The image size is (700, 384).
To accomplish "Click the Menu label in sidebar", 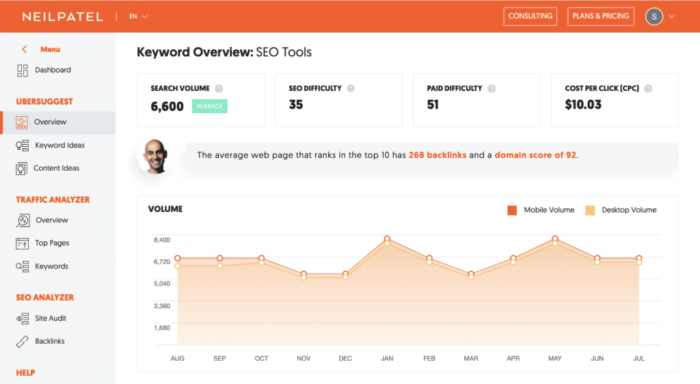I will (x=50, y=50).
